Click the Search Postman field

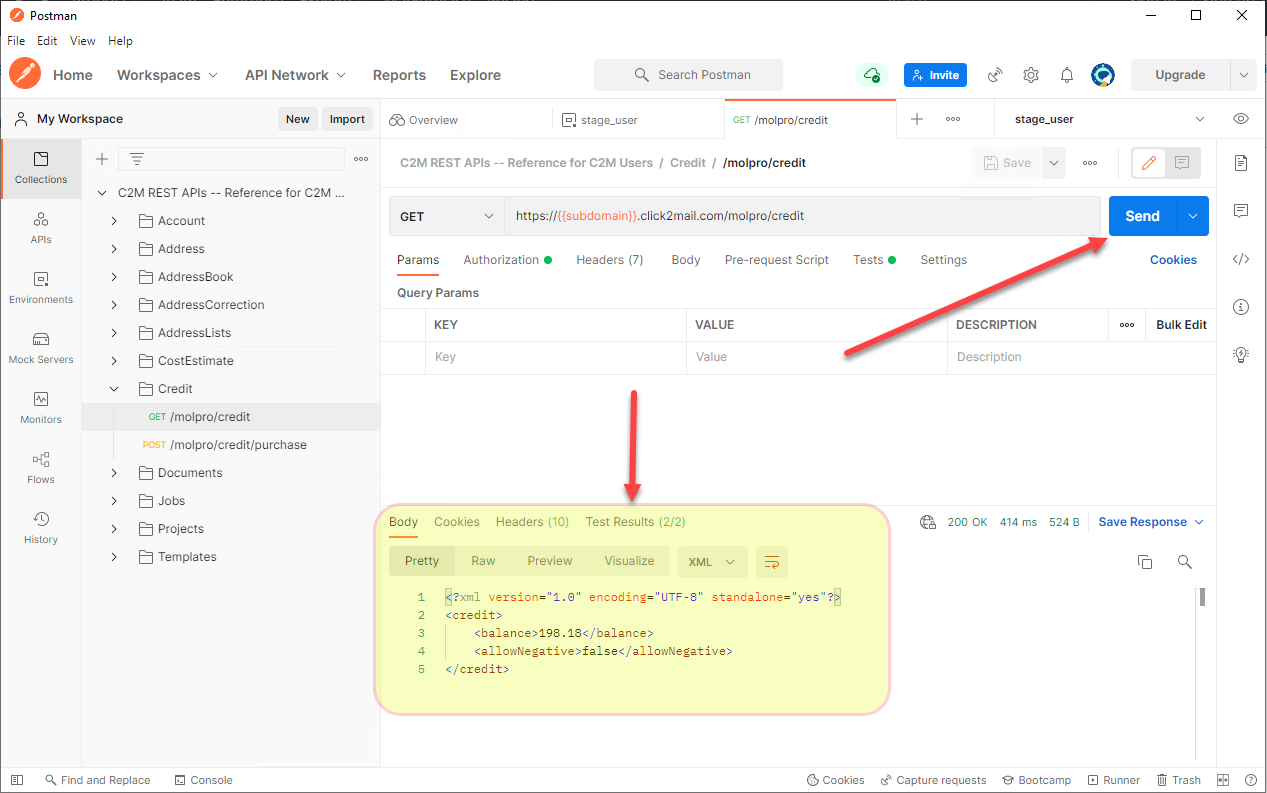click(688, 75)
